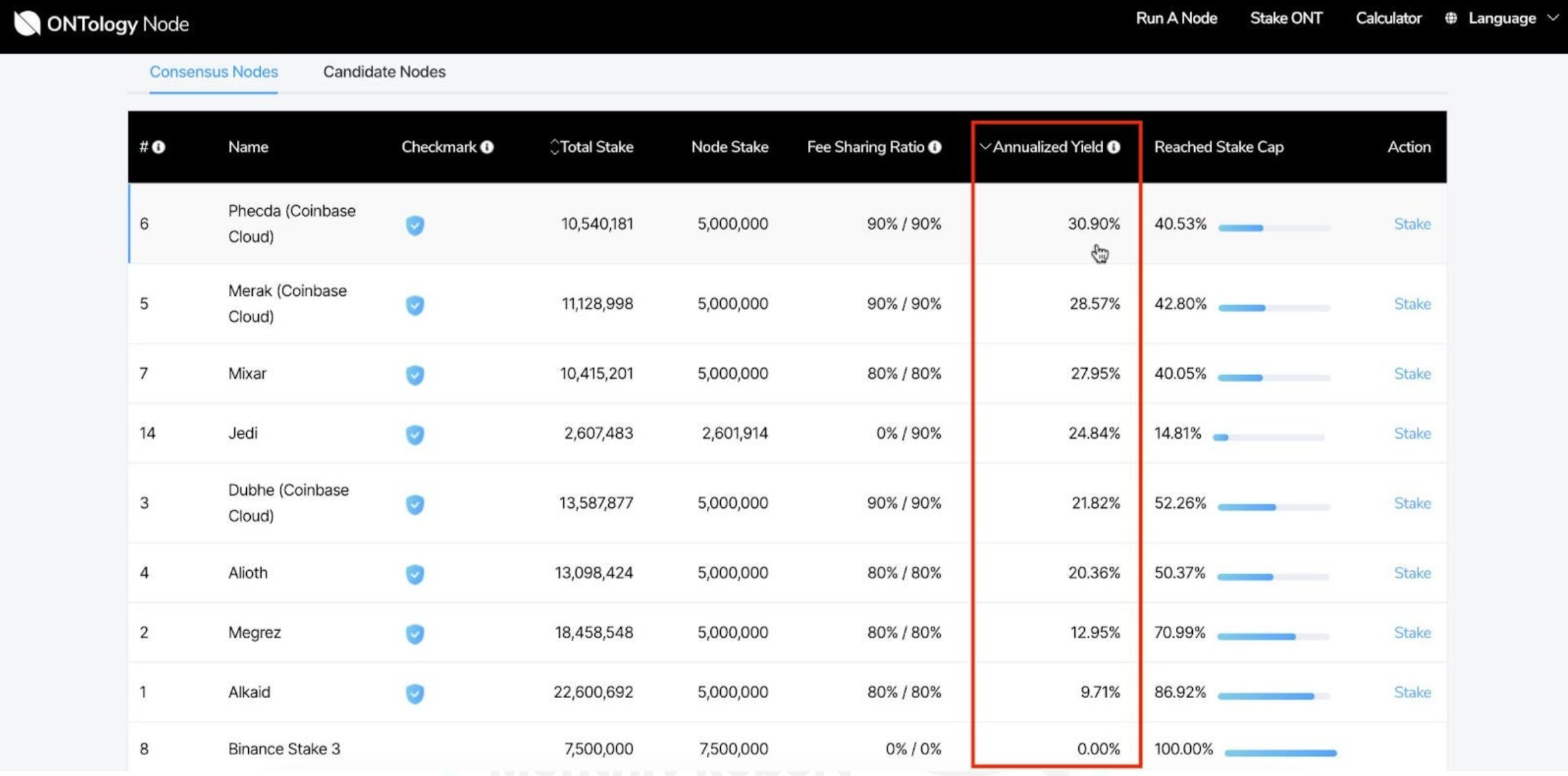Click info icon next to # column

(159, 147)
